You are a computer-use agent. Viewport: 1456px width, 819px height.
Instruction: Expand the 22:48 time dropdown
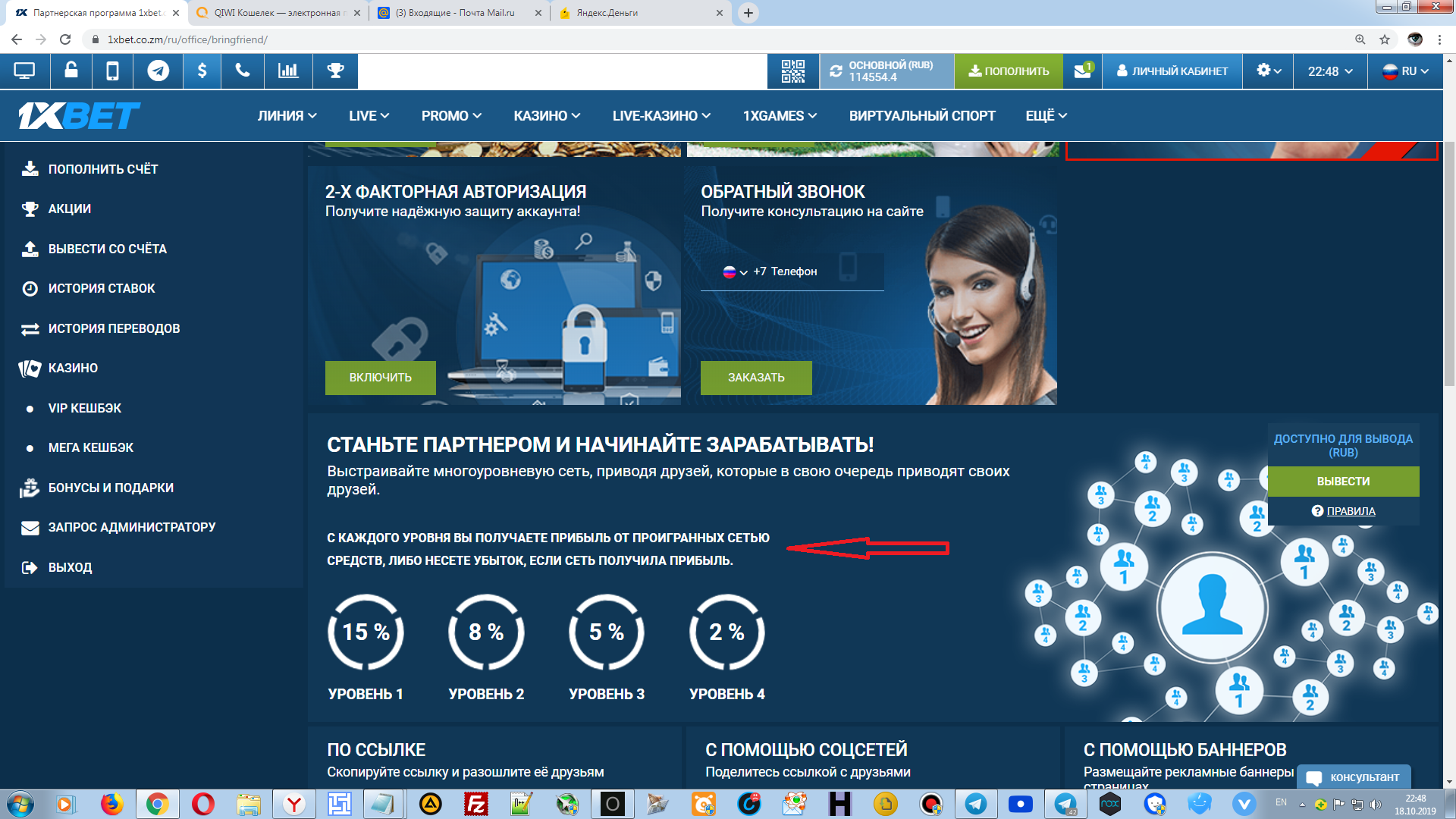point(1330,71)
